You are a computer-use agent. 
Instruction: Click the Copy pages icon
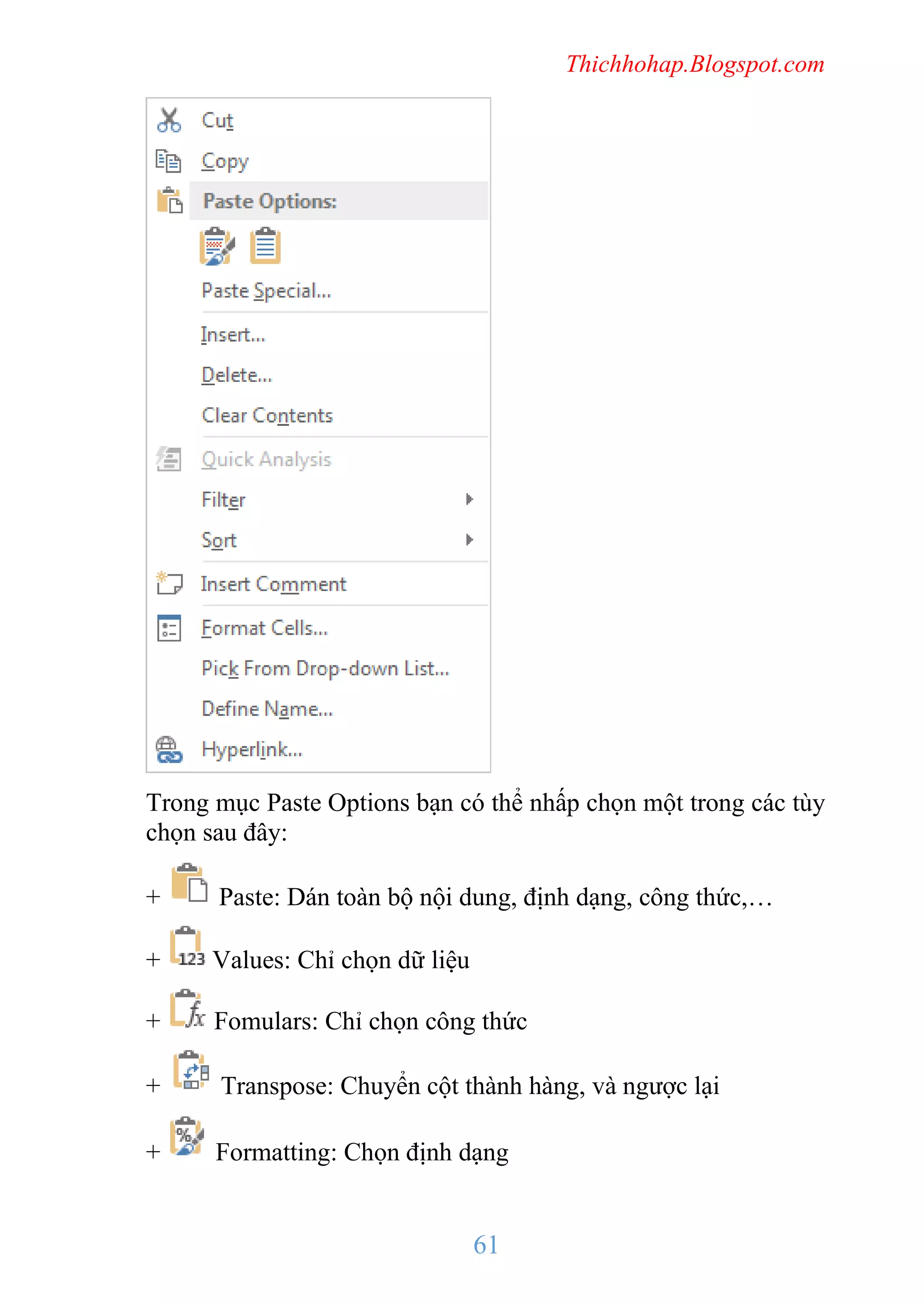(x=168, y=162)
